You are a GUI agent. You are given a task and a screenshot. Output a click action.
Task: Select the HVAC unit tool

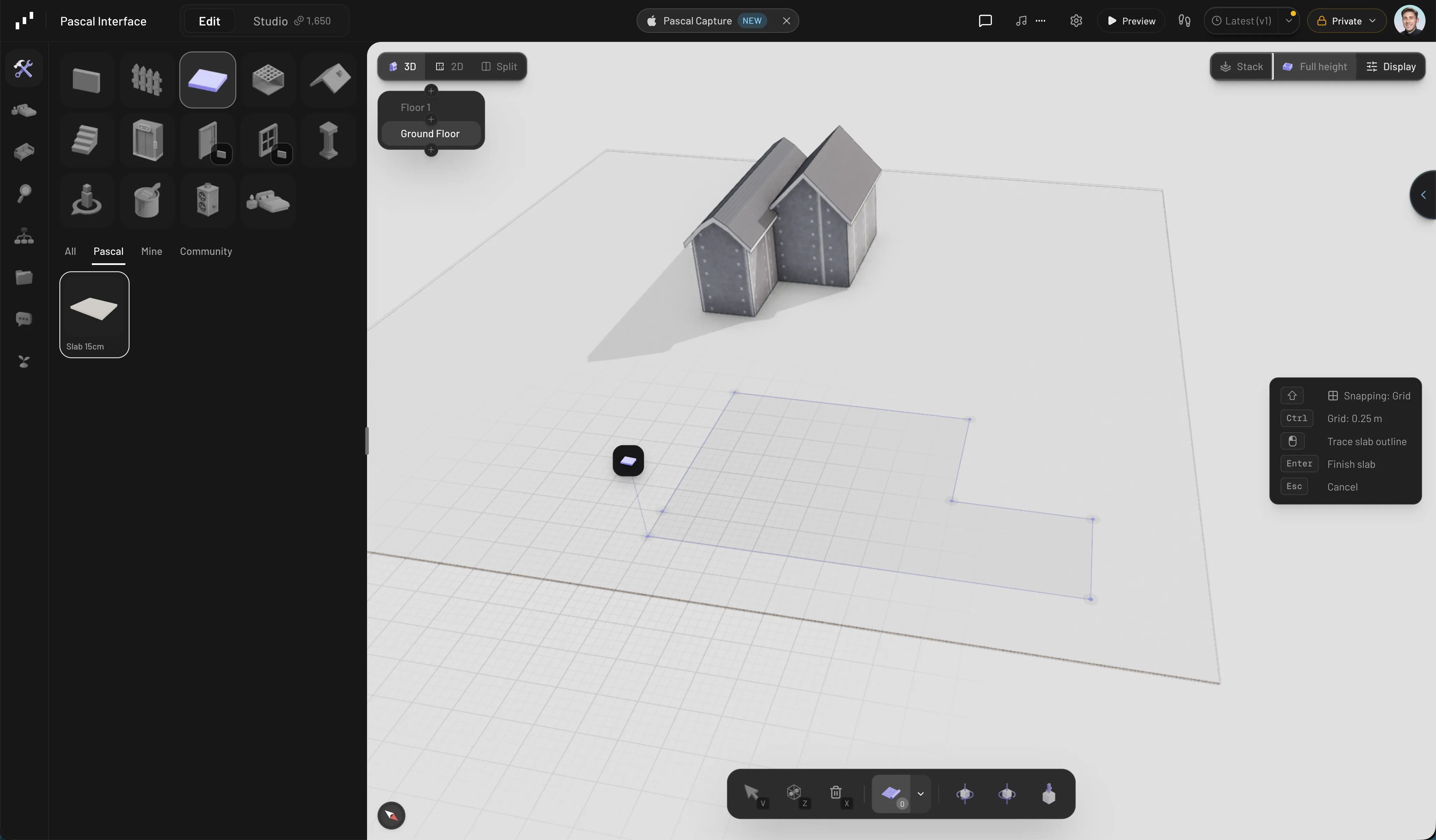207,201
